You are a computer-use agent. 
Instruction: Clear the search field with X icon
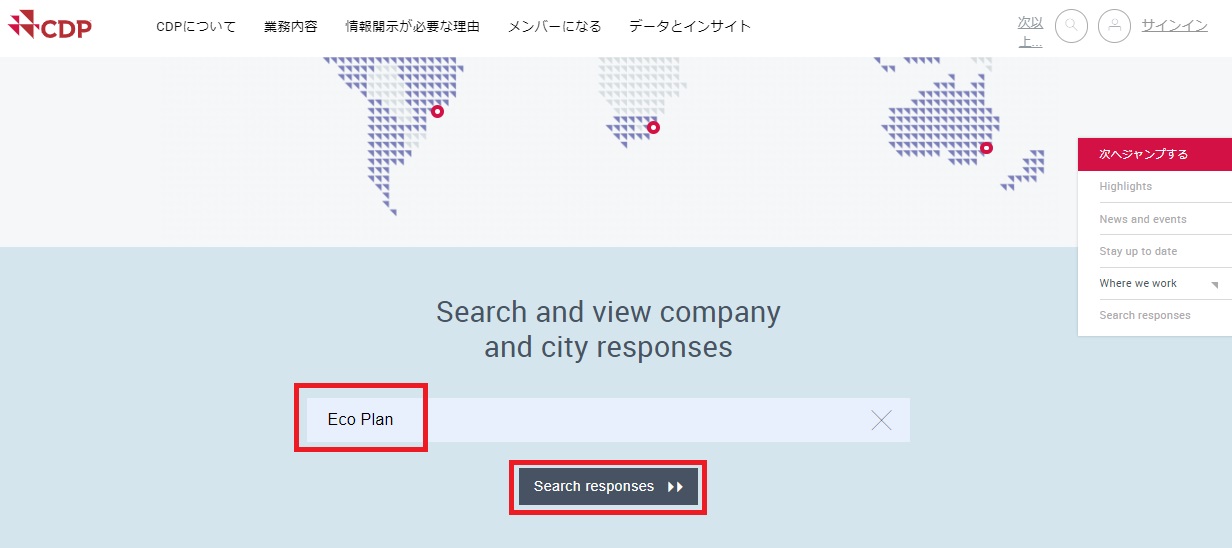tap(881, 420)
